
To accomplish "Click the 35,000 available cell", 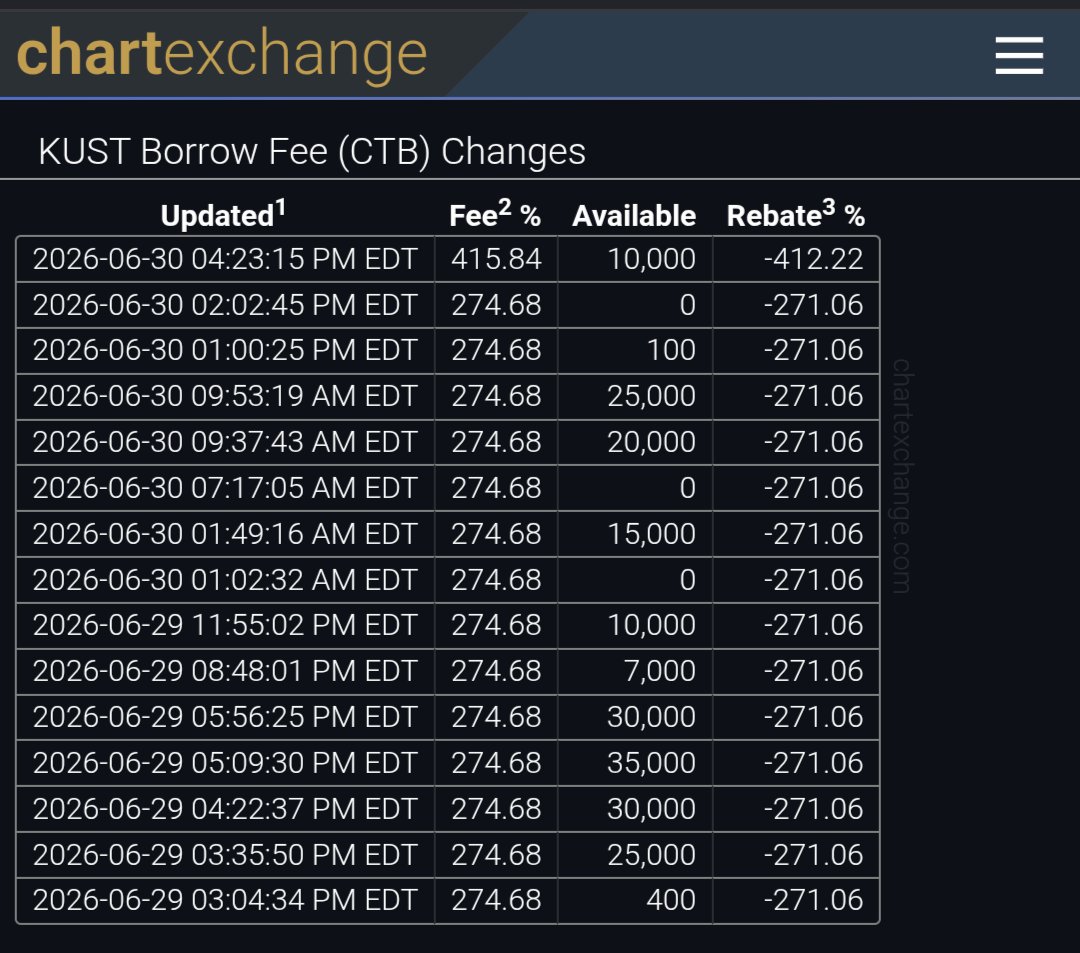I will click(651, 762).
